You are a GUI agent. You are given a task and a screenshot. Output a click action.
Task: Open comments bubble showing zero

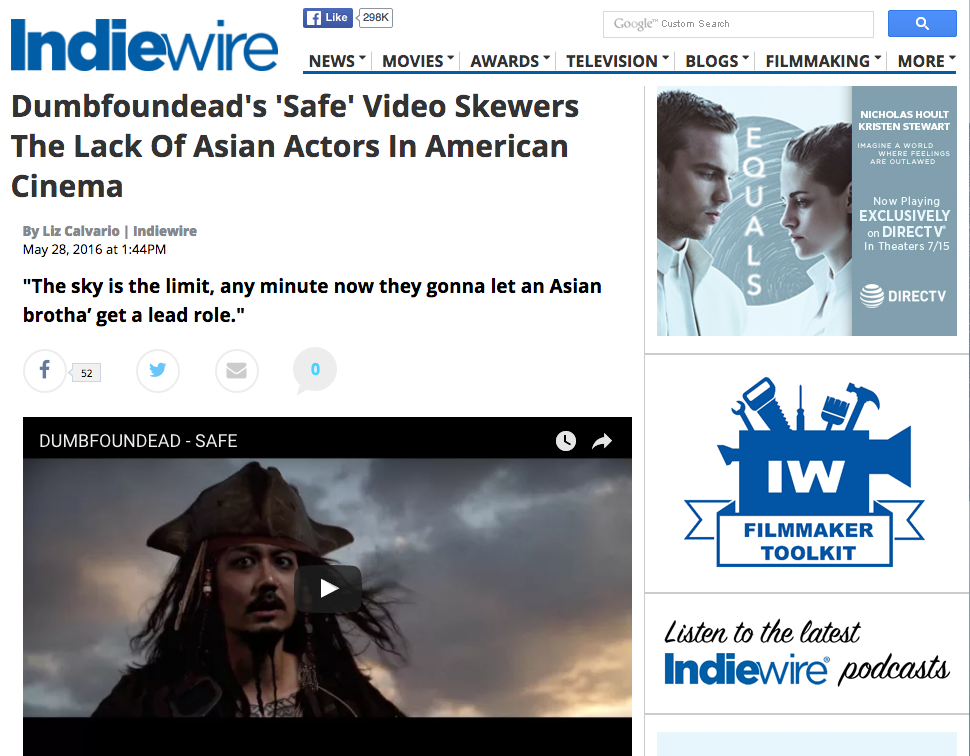click(x=315, y=370)
